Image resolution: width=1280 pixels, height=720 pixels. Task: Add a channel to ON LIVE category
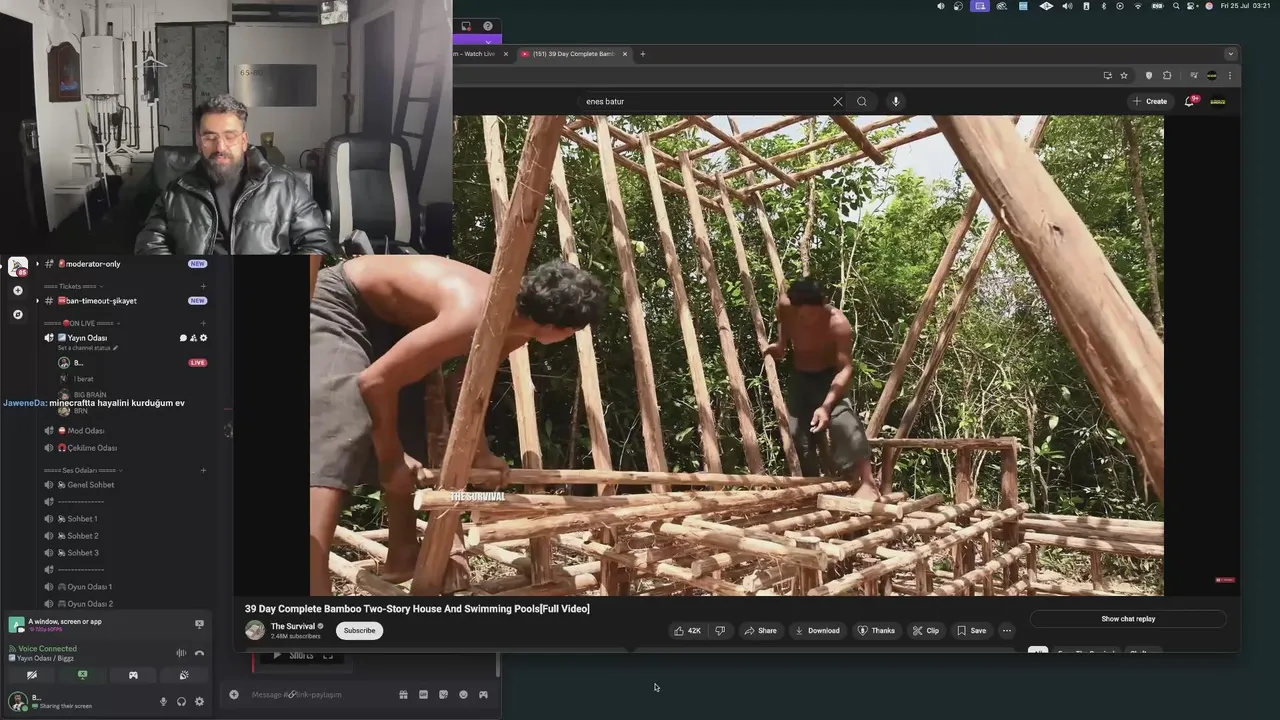pyautogui.click(x=203, y=323)
